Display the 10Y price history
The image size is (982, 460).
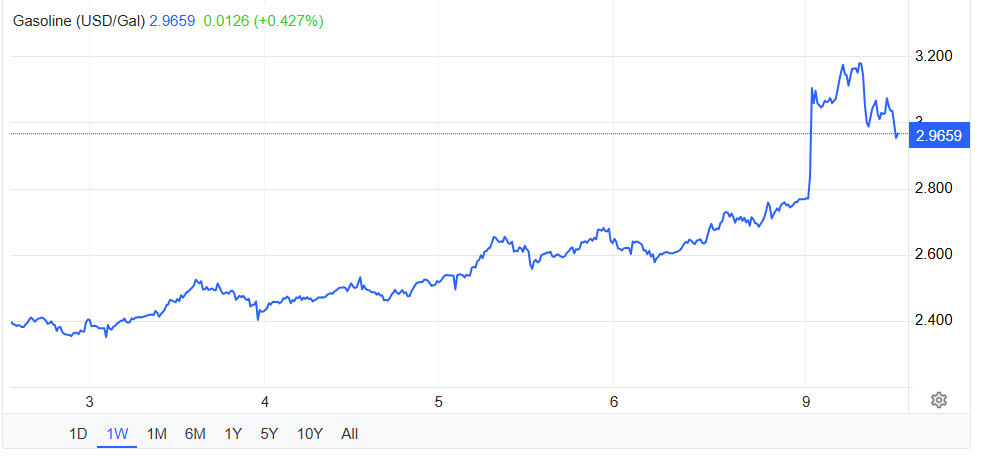point(310,433)
